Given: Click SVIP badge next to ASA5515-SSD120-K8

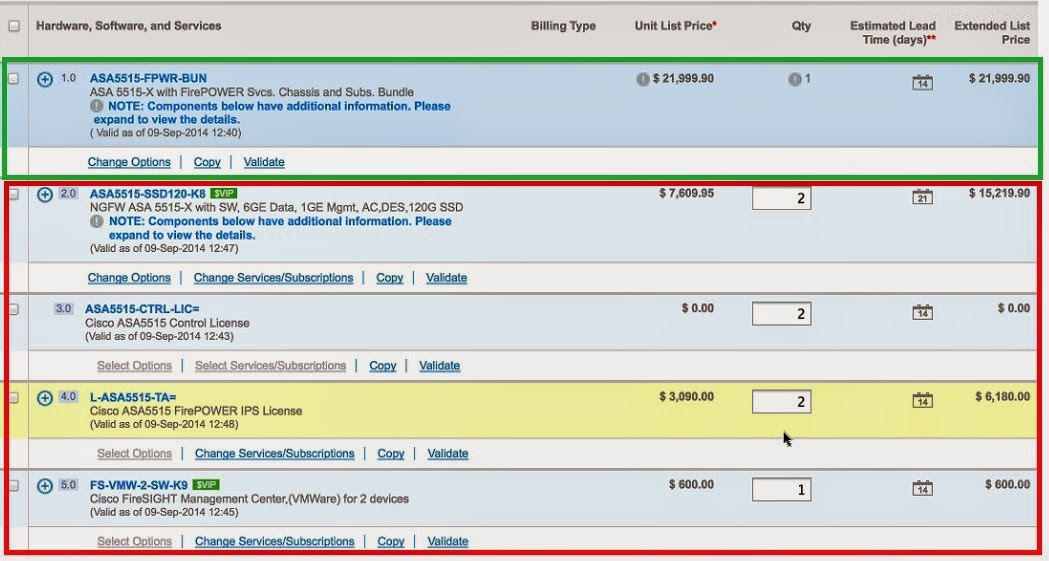Looking at the screenshot, I should pos(223,193).
